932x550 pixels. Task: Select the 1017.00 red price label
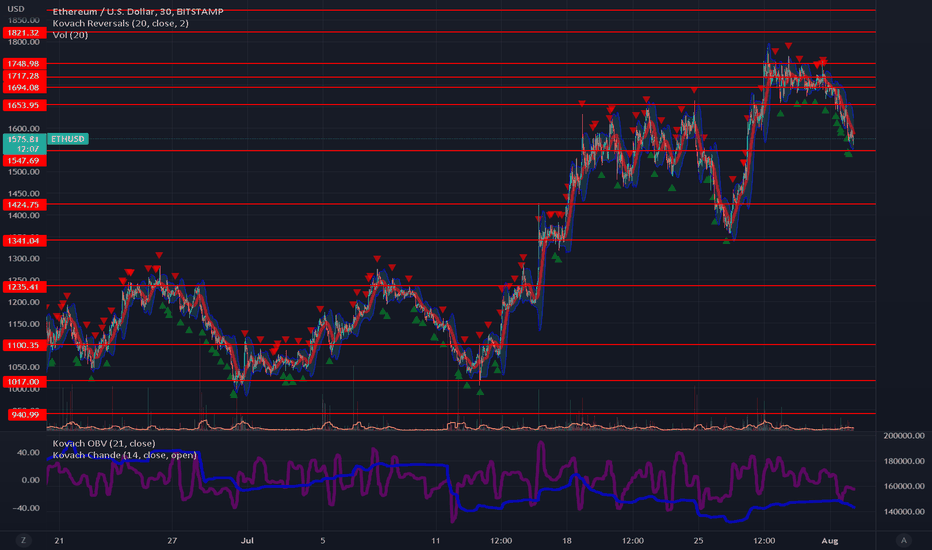coord(24,382)
